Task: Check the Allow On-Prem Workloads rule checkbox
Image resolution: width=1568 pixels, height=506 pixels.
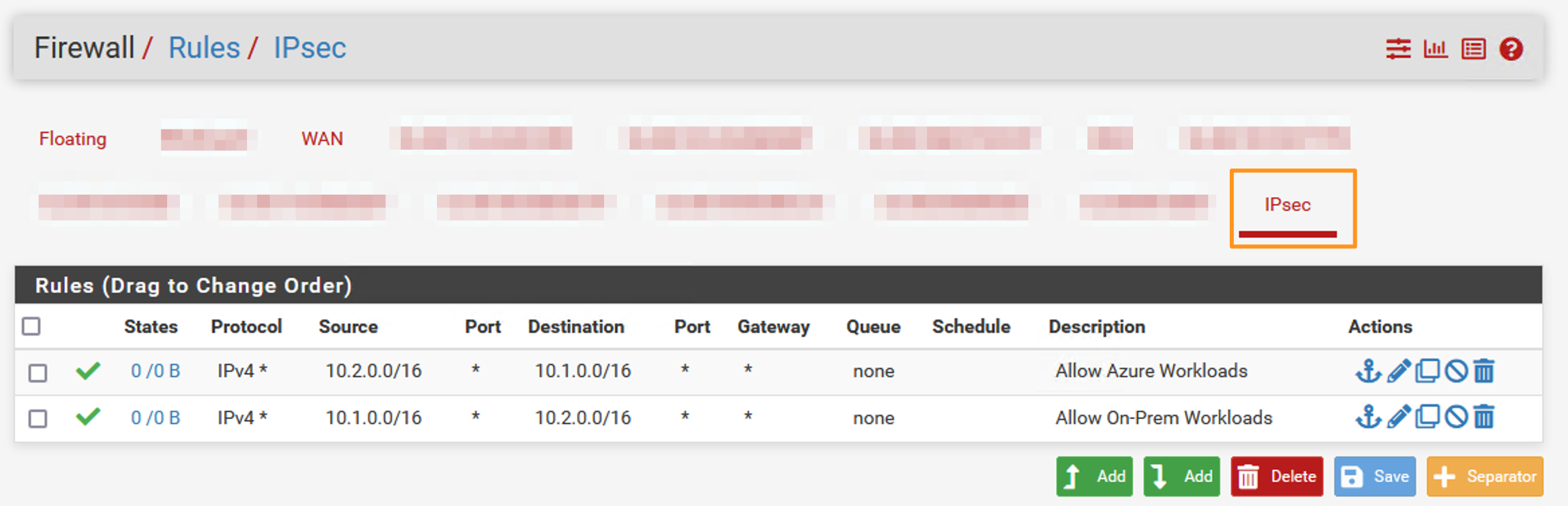Action: pyautogui.click(x=38, y=419)
